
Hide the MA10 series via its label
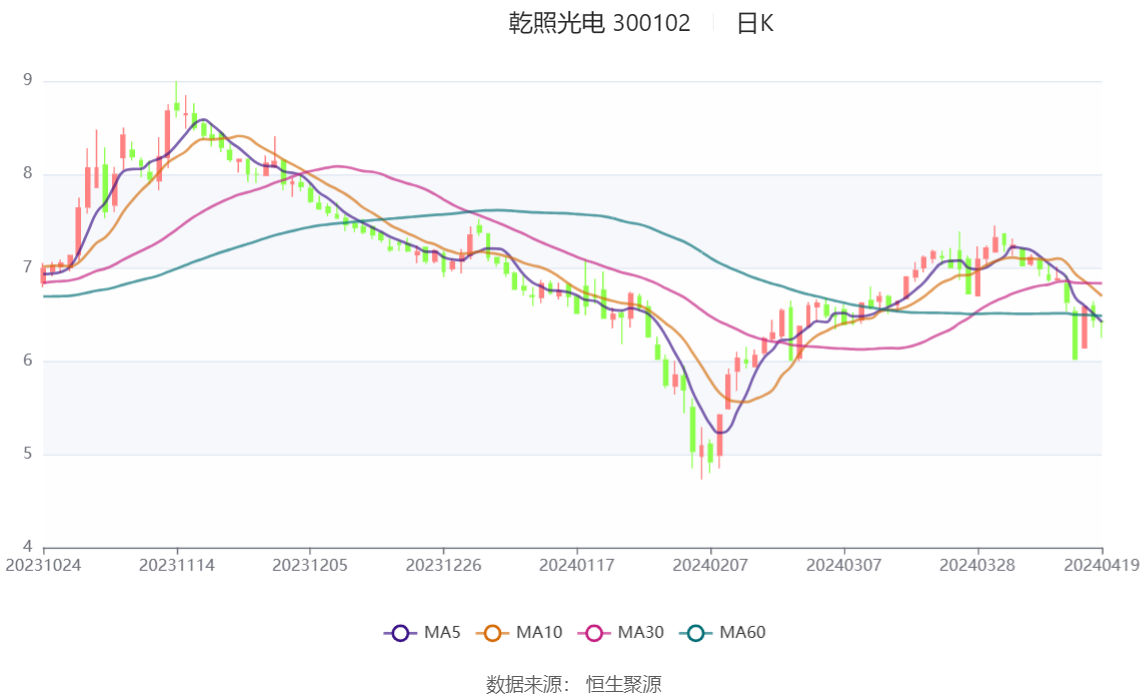tap(539, 632)
